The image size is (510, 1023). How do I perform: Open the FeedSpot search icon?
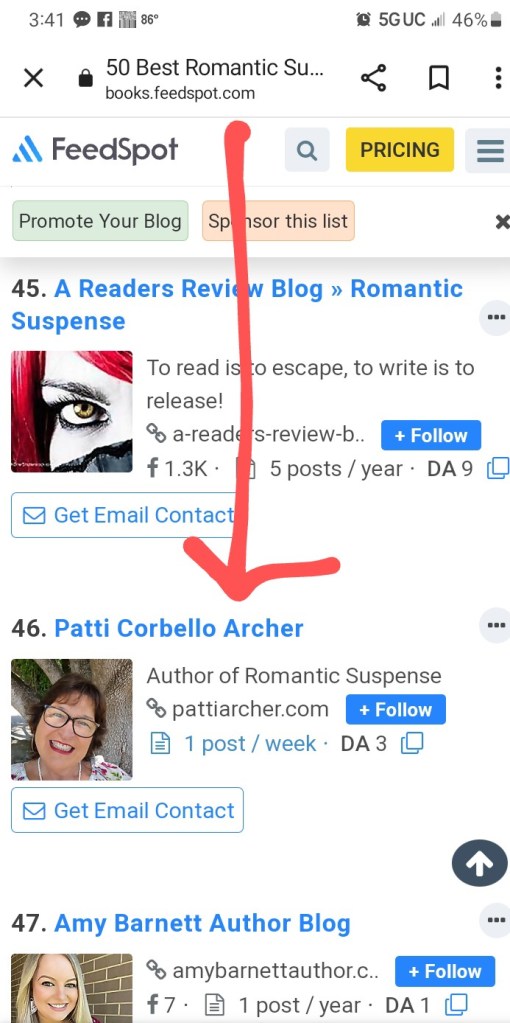307,150
